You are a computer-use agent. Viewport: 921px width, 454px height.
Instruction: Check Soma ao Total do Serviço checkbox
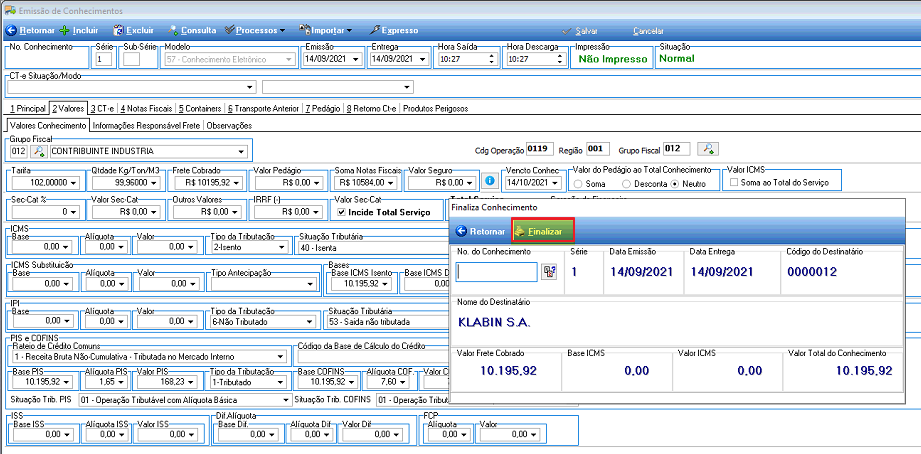coord(734,183)
